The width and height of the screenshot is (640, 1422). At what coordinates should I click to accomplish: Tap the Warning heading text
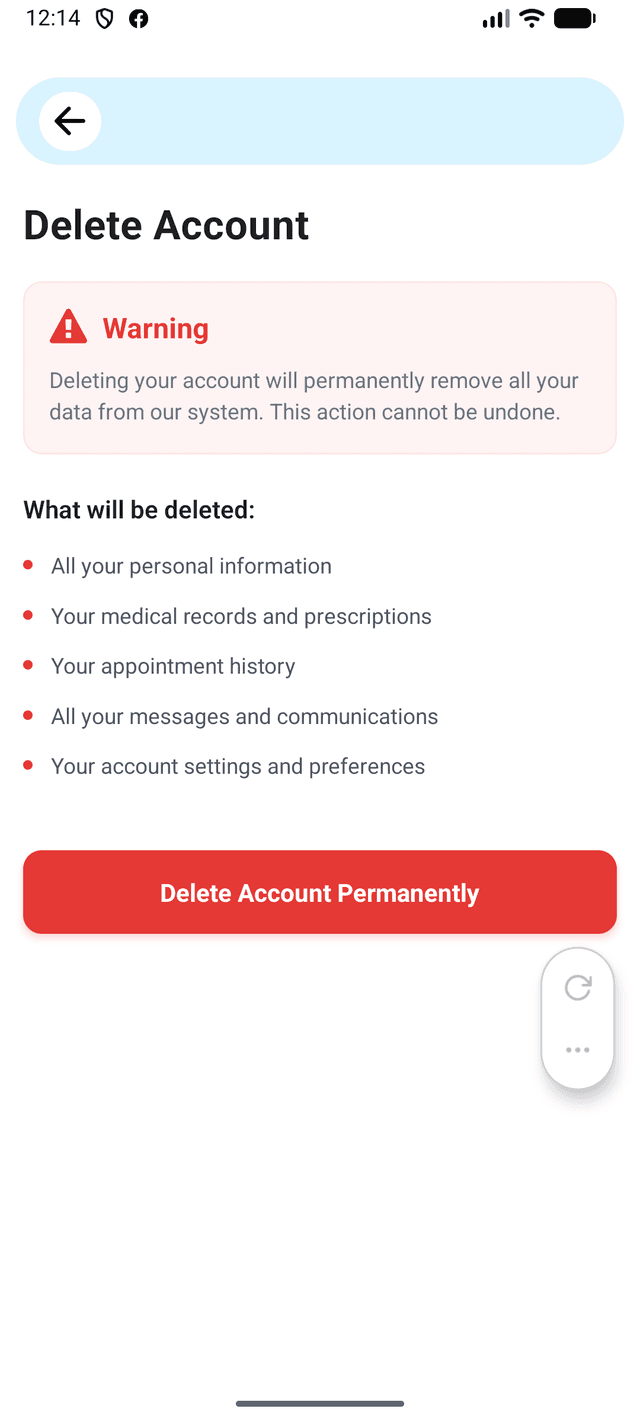click(155, 328)
